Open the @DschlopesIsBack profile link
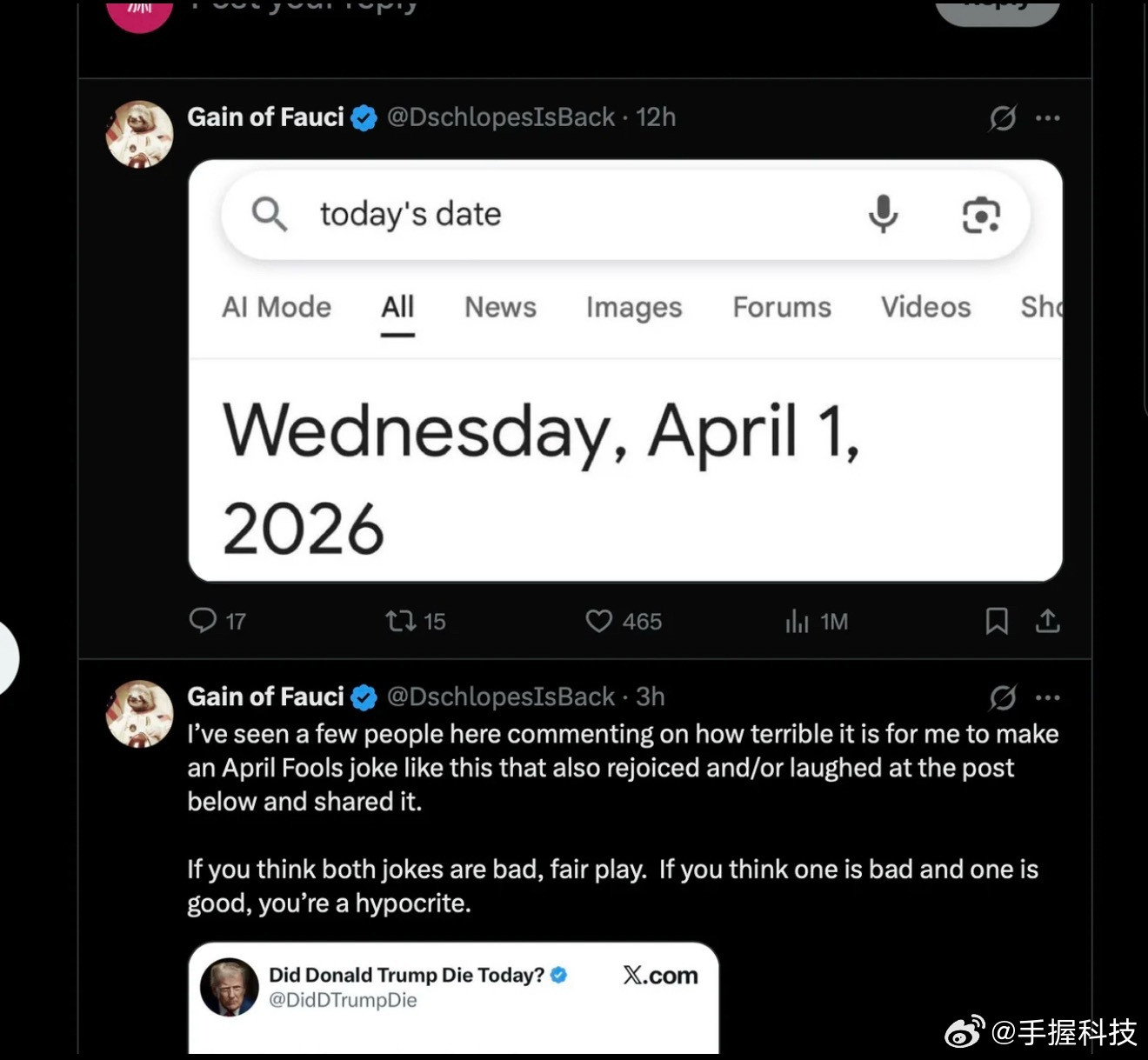Image resolution: width=1148 pixels, height=1060 pixels. click(x=502, y=117)
